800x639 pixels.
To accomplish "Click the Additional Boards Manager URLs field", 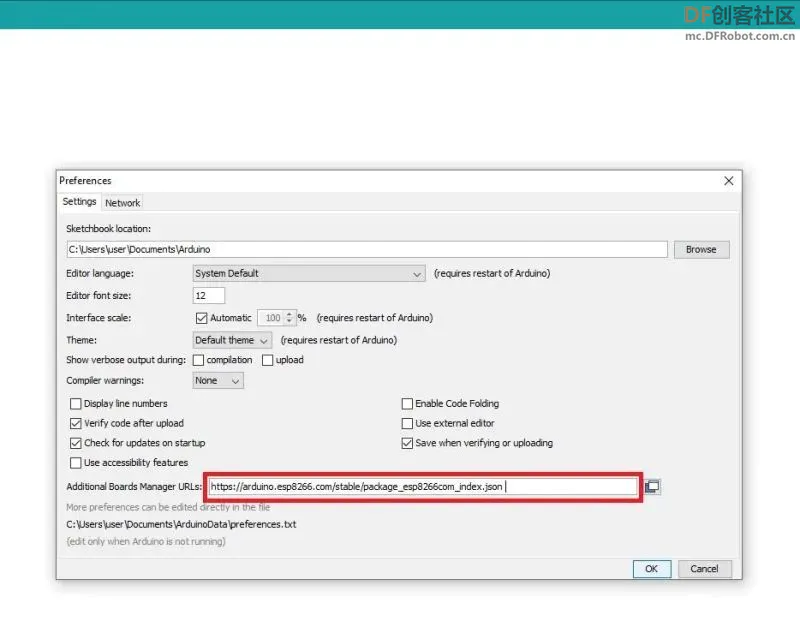I will [x=423, y=486].
